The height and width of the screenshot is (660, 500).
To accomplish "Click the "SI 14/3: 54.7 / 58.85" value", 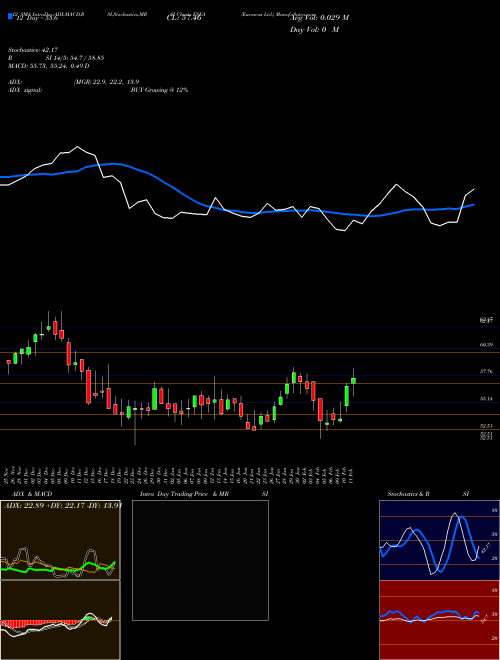I will pos(75,58).
